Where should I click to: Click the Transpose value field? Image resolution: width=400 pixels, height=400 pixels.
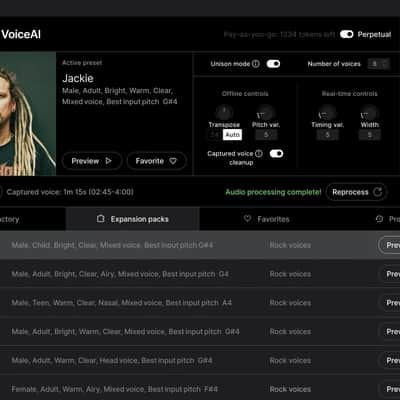pos(215,135)
